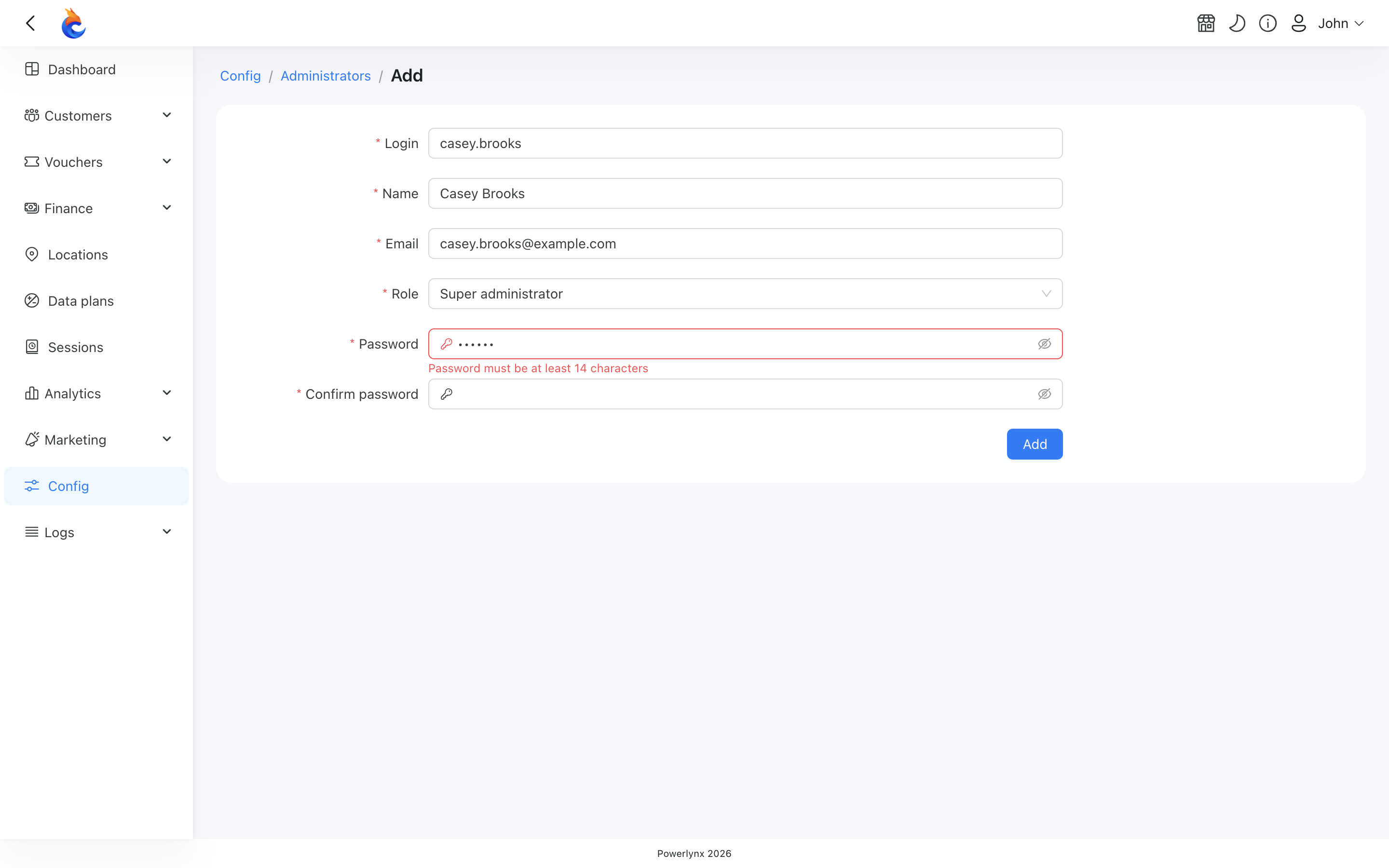Click the Finance money icon
The height and width of the screenshot is (868, 1389).
31,208
